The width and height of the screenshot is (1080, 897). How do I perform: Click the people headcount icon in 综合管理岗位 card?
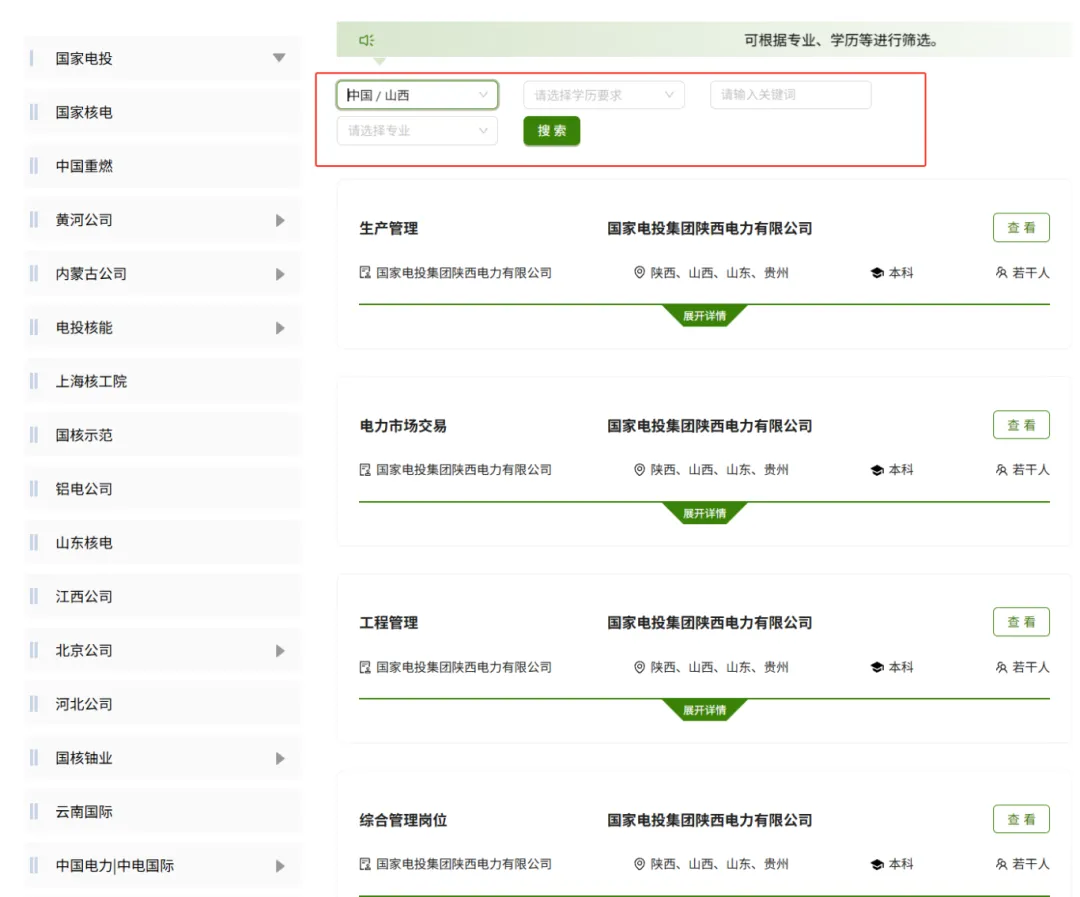1001,864
